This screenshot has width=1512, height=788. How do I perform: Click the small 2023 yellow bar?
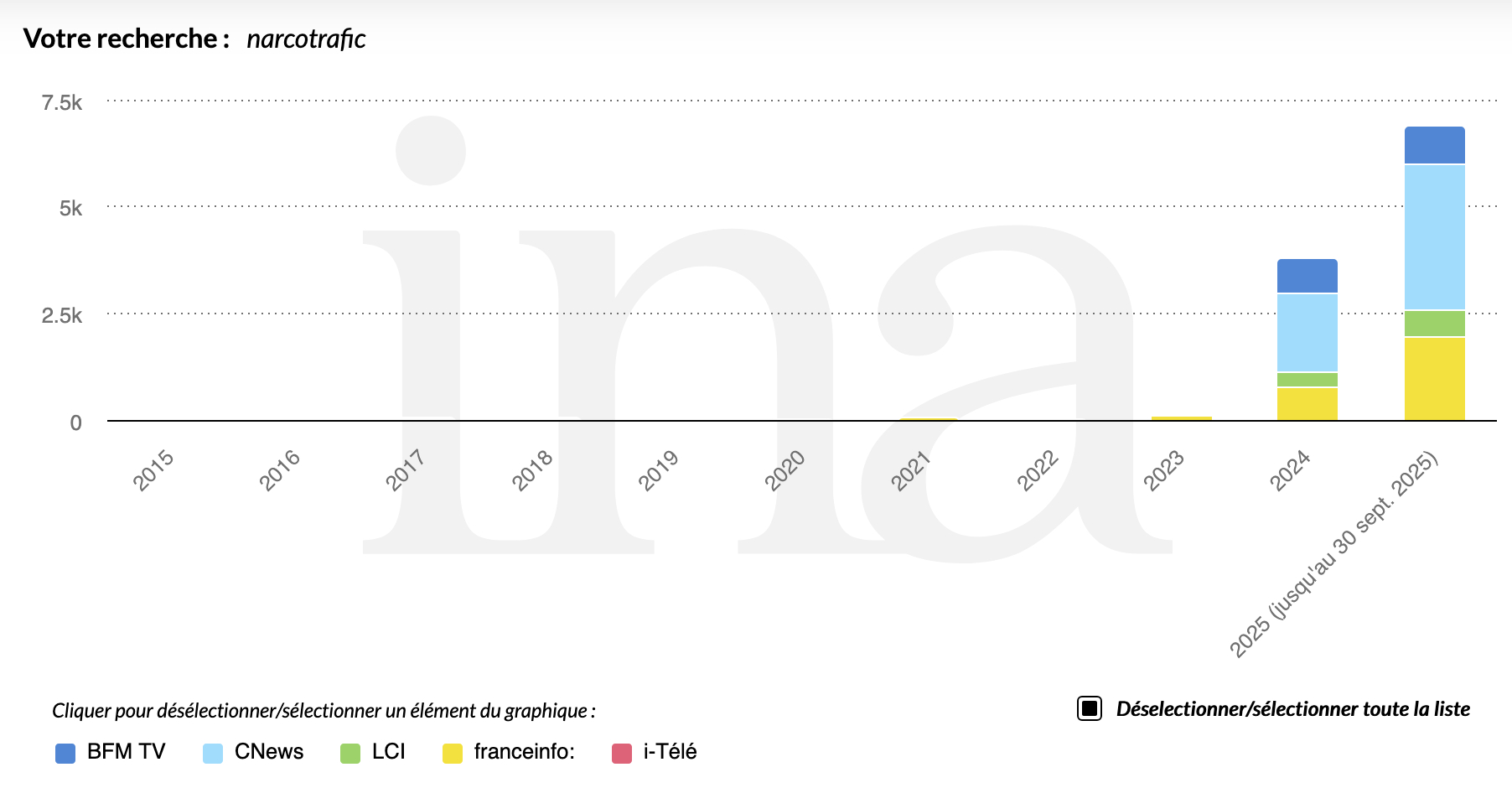pyautogui.click(x=1181, y=417)
